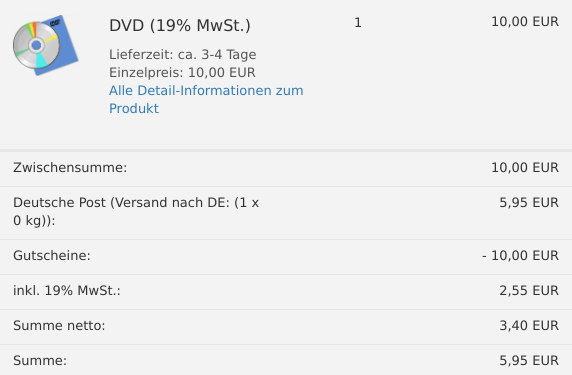Click the Deutsche Post shipping label
The width and height of the screenshot is (572, 375).
136,211
